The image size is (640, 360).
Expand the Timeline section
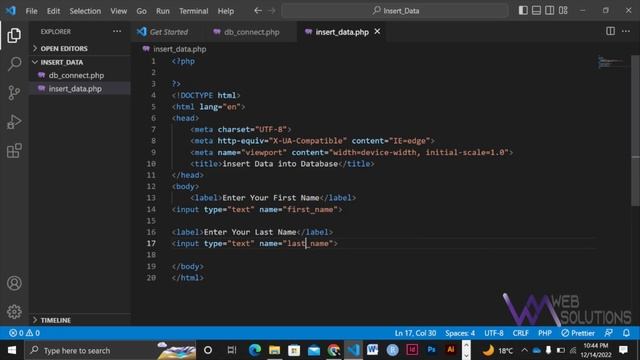80,320
